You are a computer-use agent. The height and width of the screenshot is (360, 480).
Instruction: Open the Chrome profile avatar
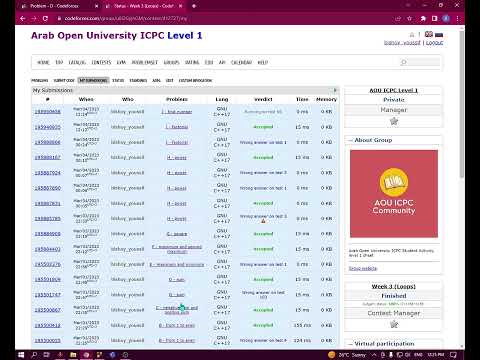click(x=446, y=19)
